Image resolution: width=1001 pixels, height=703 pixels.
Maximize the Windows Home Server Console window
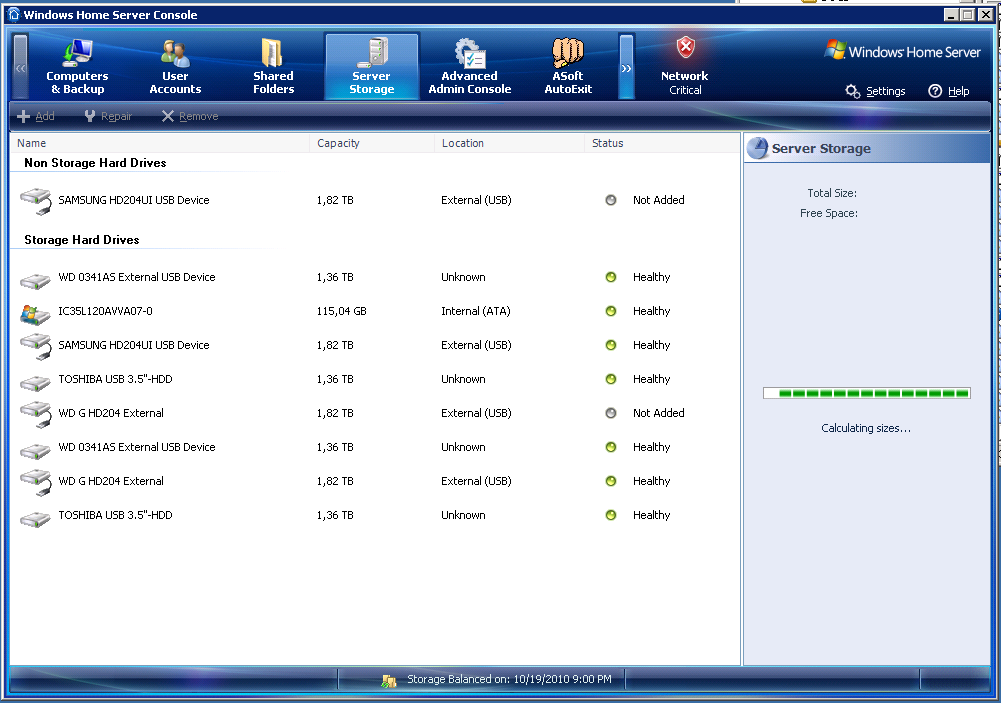point(968,14)
